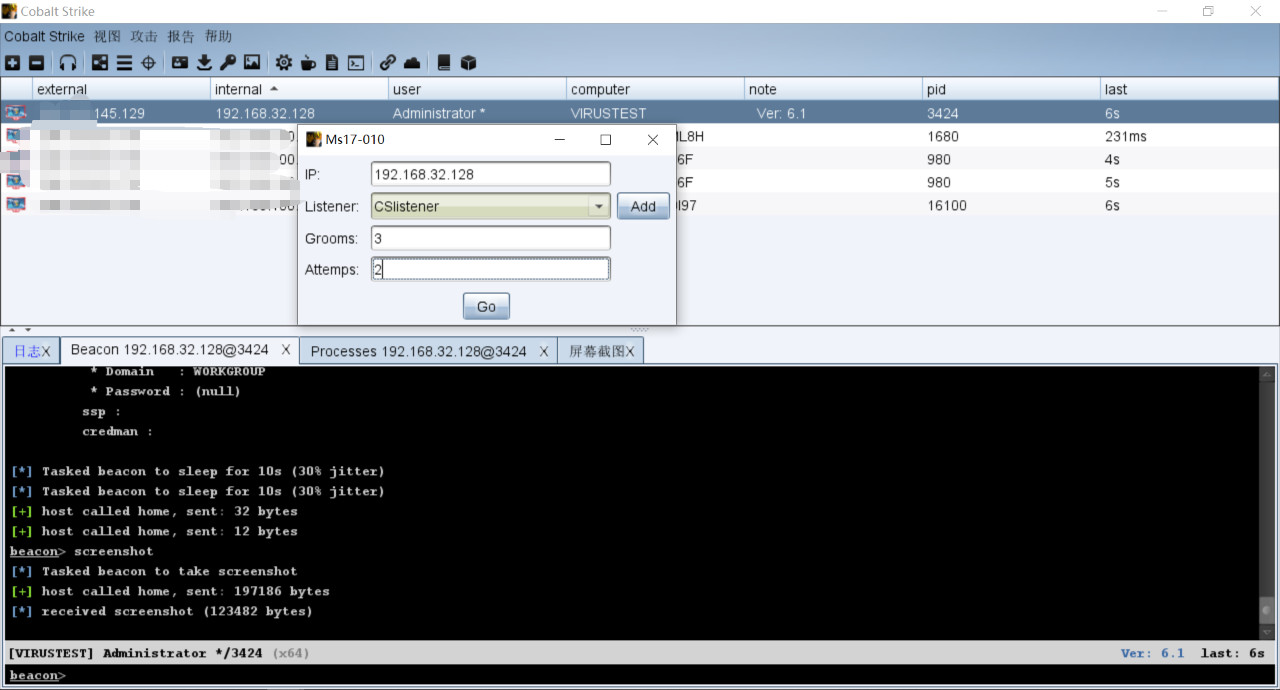Image resolution: width=1280 pixels, height=690 pixels.
Task: Open Manage Web Server cloud icon
Action: (412, 63)
